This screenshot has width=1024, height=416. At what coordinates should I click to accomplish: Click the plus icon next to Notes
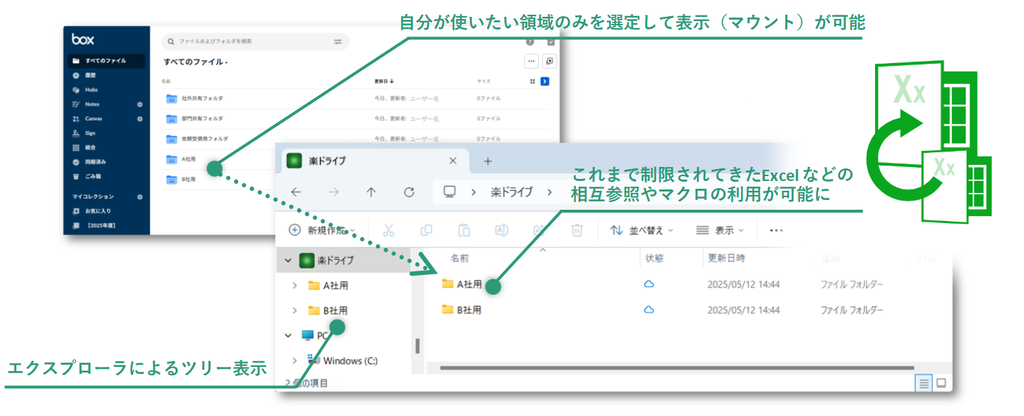[x=140, y=104]
